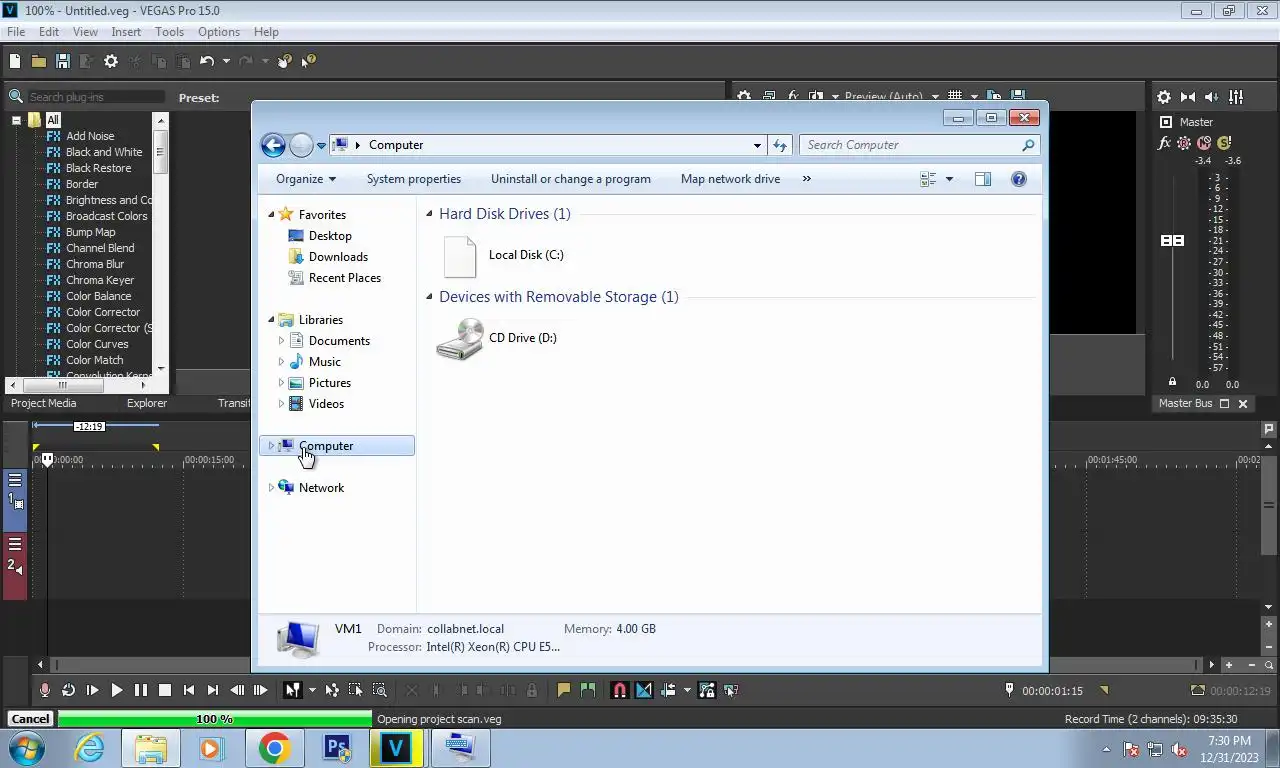Open the VEGAS Tools menu
1280x768 pixels.
(x=169, y=32)
